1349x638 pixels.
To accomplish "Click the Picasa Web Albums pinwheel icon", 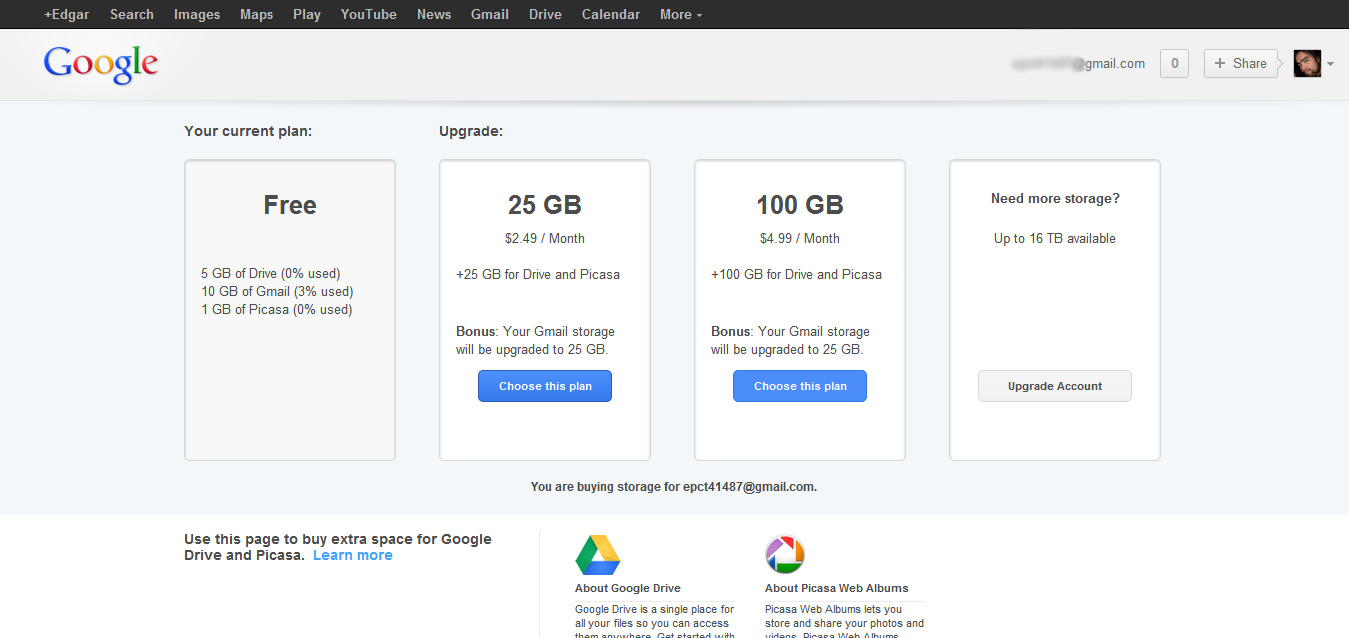I will pyautogui.click(x=785, y=555).
